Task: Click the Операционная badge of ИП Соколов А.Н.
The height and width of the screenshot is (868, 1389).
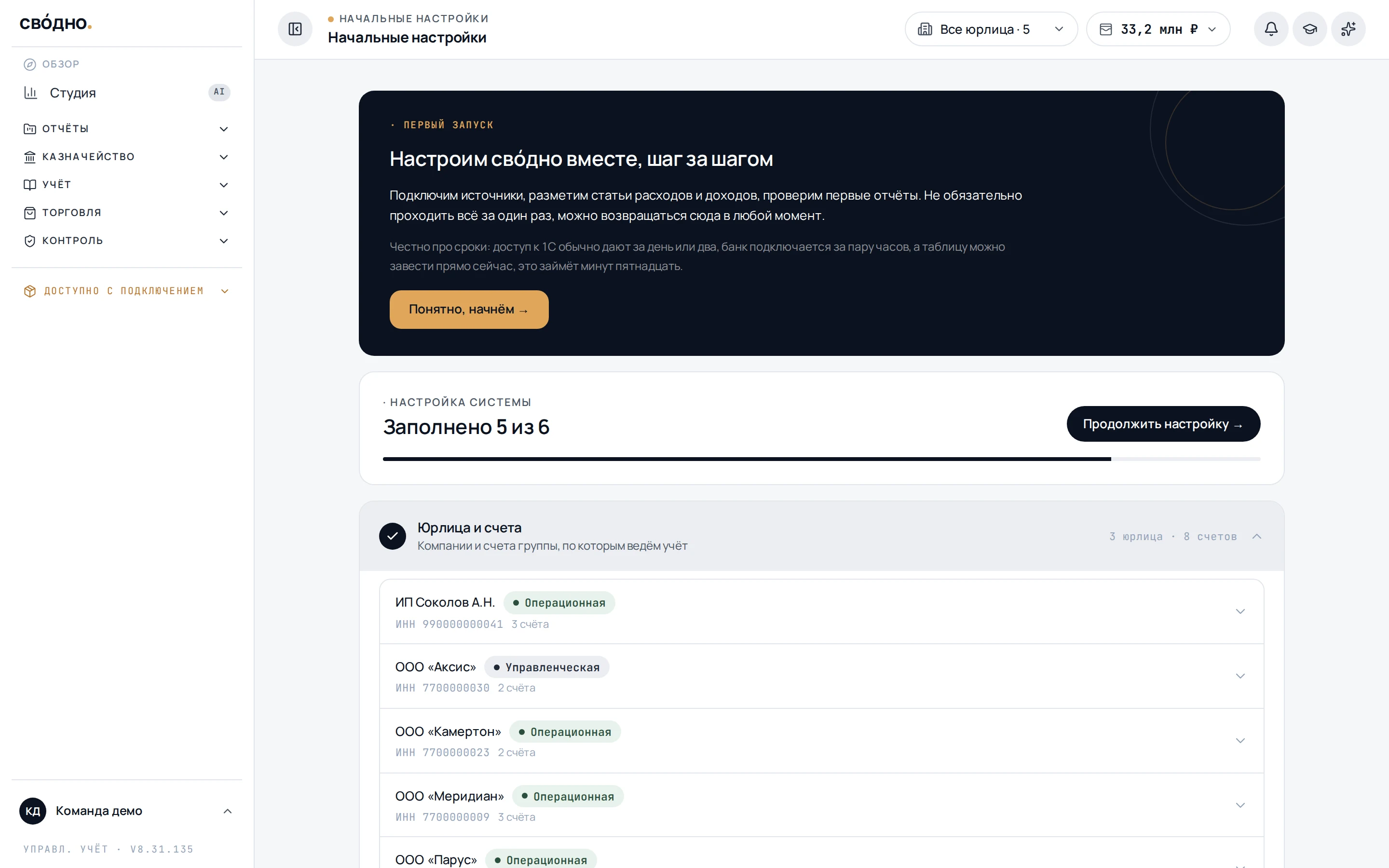Action: click(559, 603)
